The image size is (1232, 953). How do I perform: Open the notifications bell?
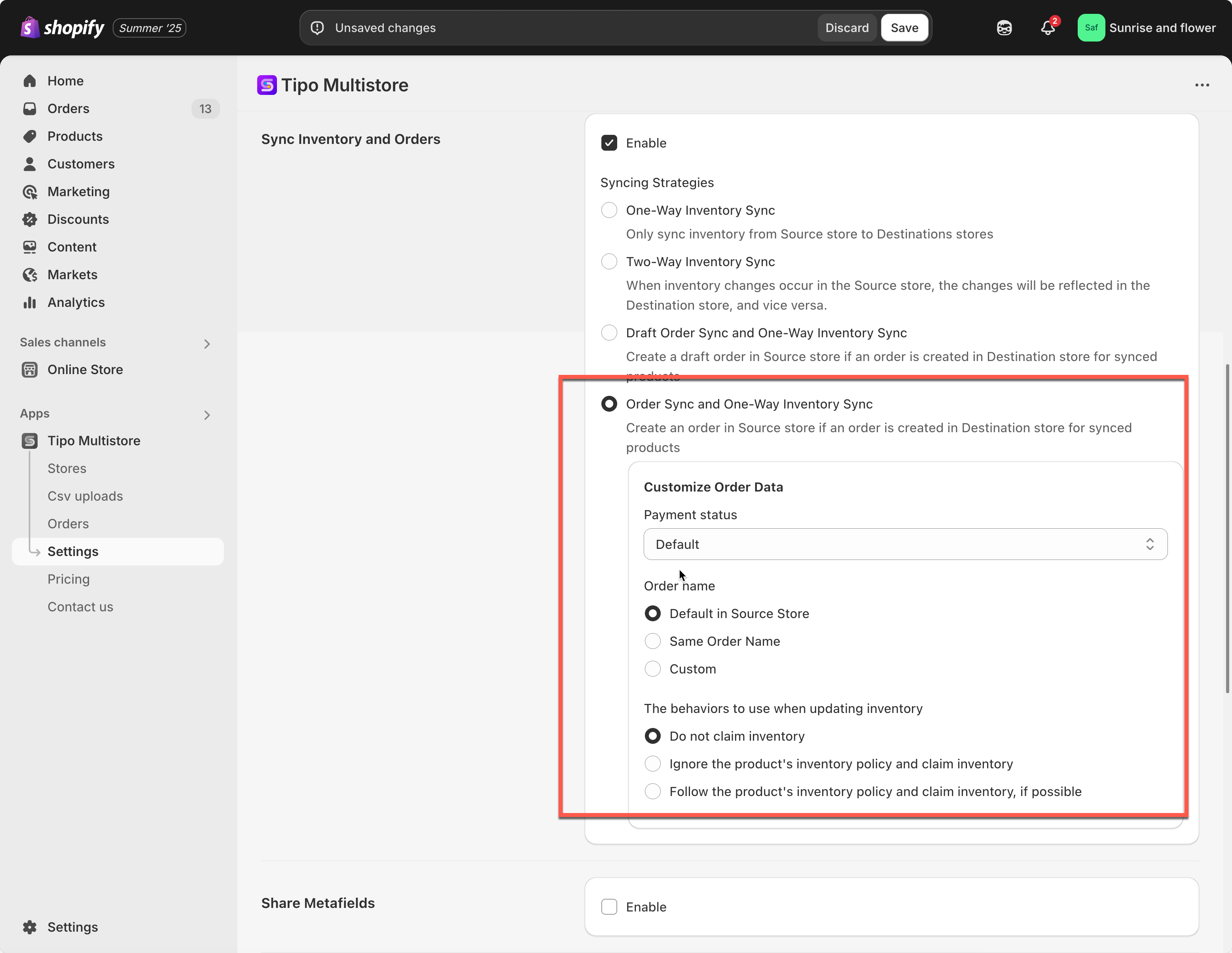pos(1048,28)
